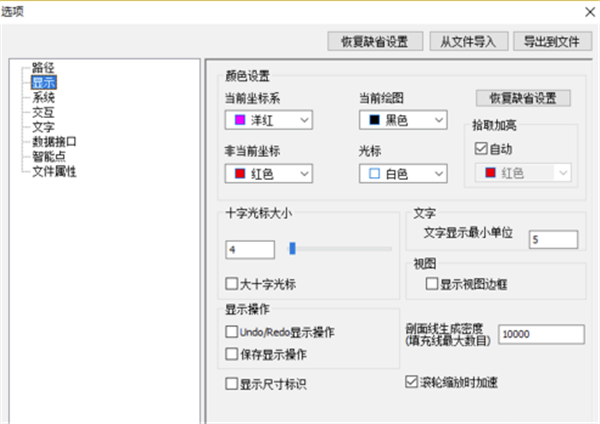Enable the 显示视图边框 checkbox
This screenshot has width=600, height=424.
(x=433, y=284)
